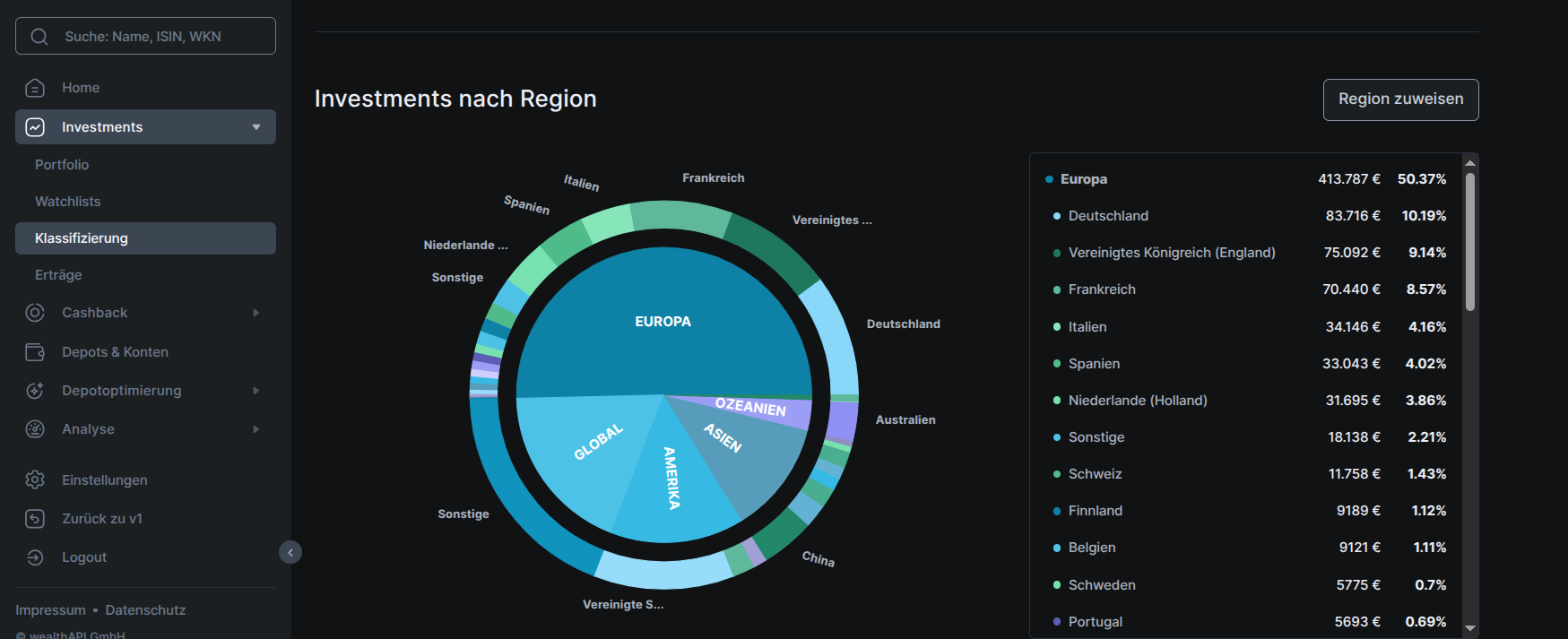Click the Investments nach Region heading
This screenshot has height=639, width=1568.
coord(455,99)
